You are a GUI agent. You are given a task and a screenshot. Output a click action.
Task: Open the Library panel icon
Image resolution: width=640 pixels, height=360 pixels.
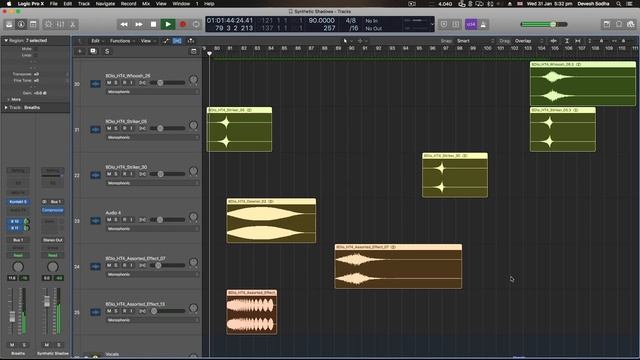pyautogui.click(x=9, y=24)
